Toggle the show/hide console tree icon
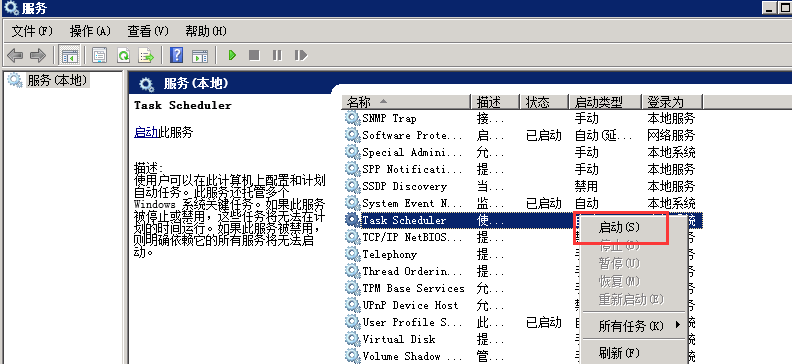The image size is (792, 364). coord(69,55)
